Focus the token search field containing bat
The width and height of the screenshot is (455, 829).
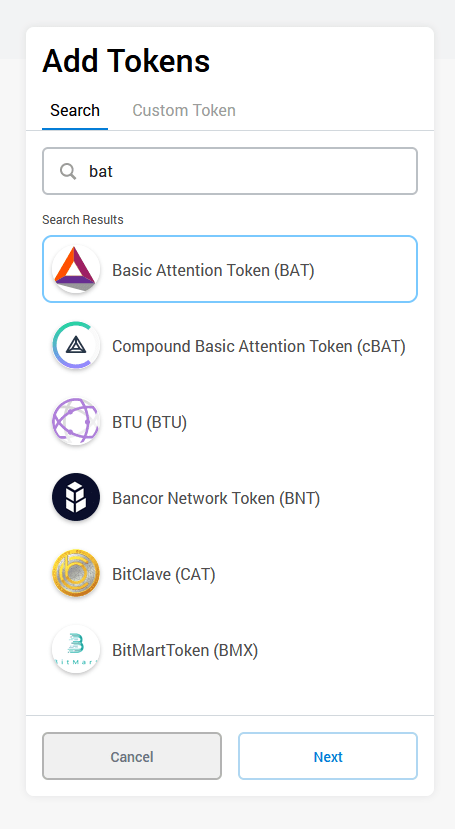(230, 171)
